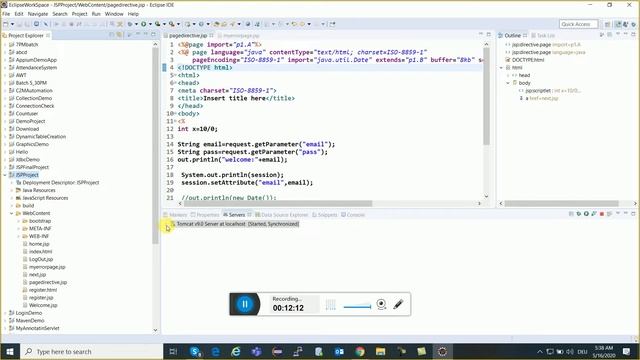Open File Explorer from taskbar
The width and height of the screenshot is (640, 360).
[x=380, y=351]
